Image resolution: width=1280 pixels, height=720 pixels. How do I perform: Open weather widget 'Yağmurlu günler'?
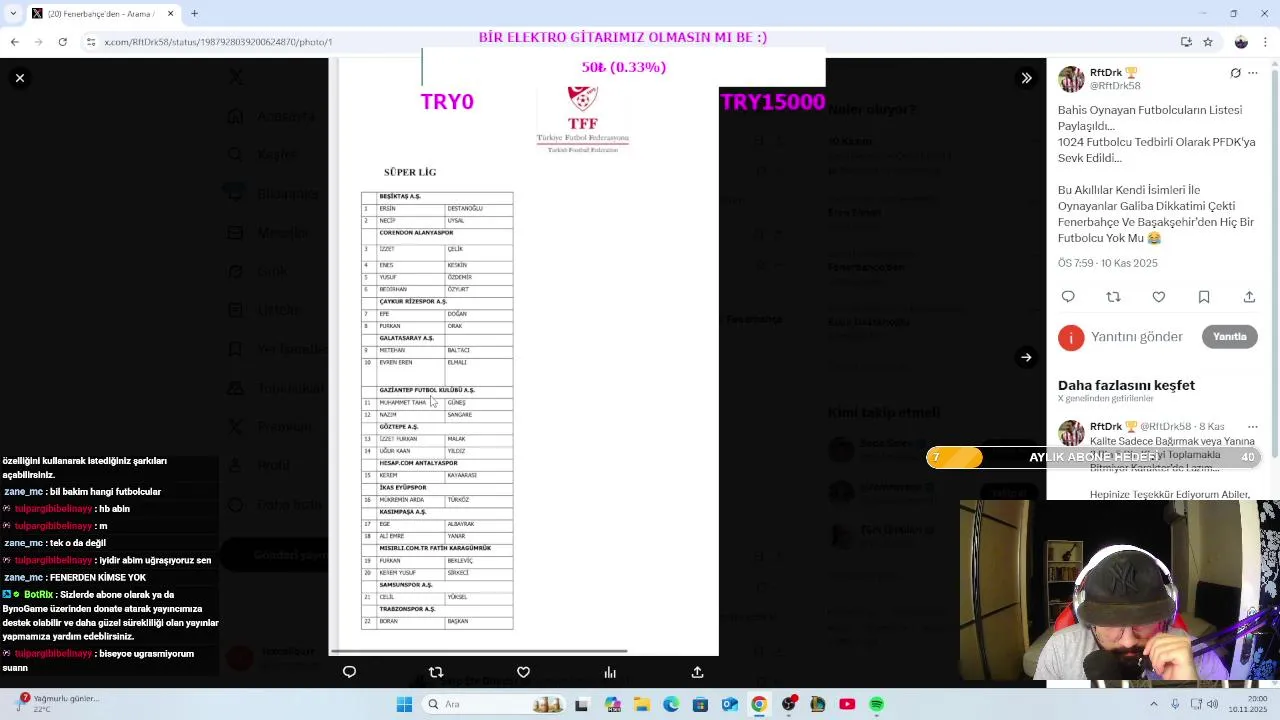click(x=60, y=704)
